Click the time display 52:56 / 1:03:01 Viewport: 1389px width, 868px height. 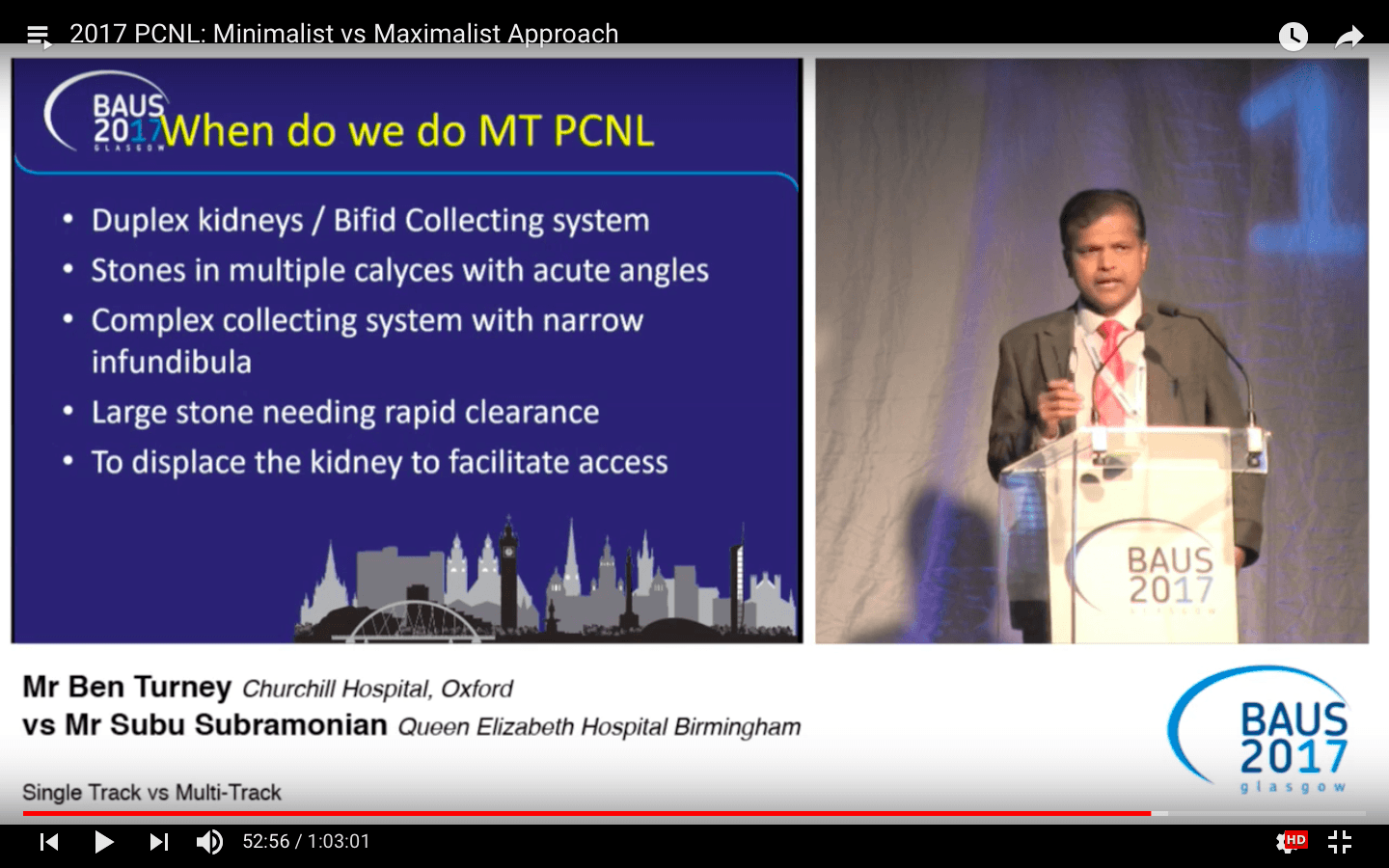pos(306,842)
